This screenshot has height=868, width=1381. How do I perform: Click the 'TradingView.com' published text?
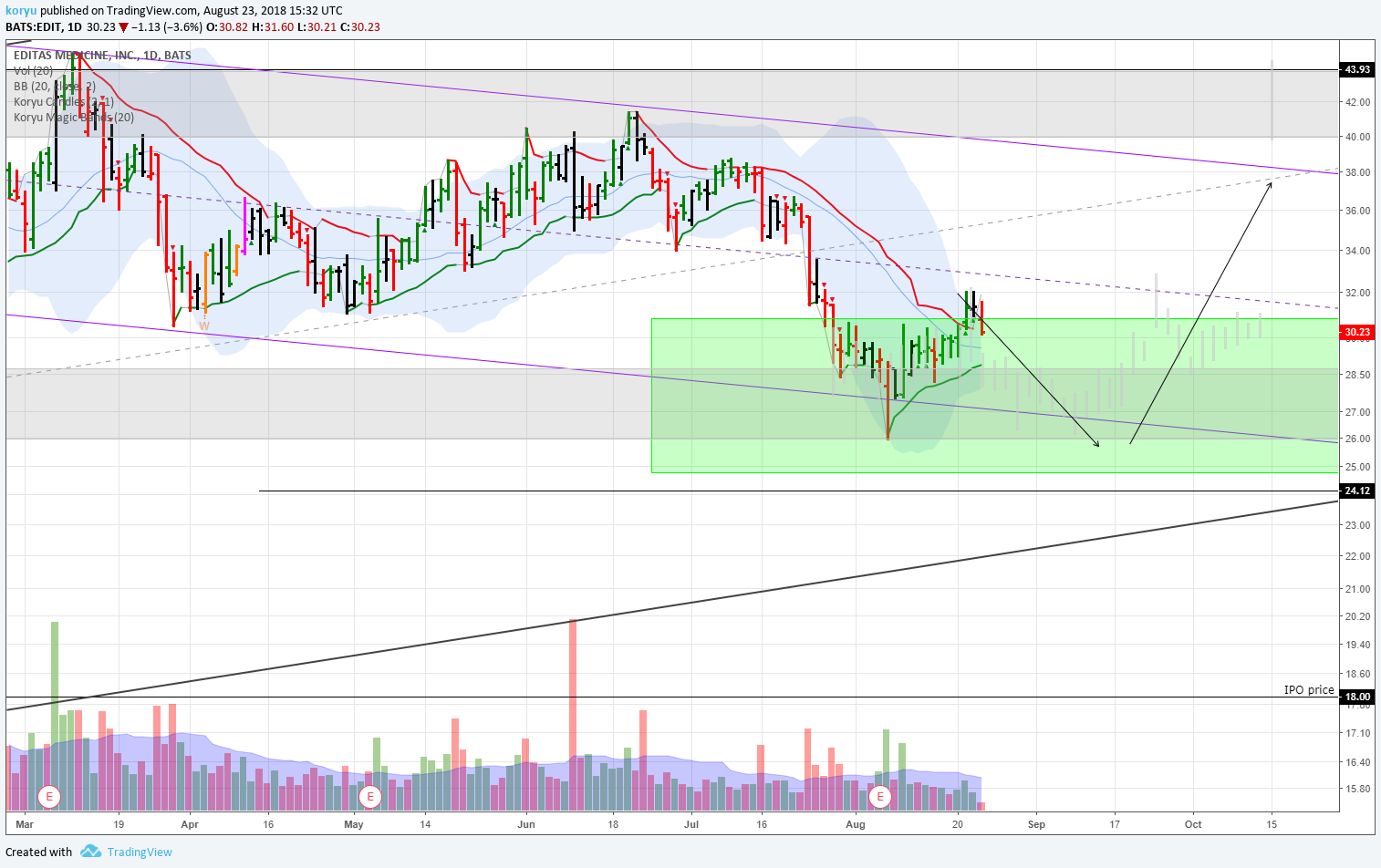(x=154, y=10)
